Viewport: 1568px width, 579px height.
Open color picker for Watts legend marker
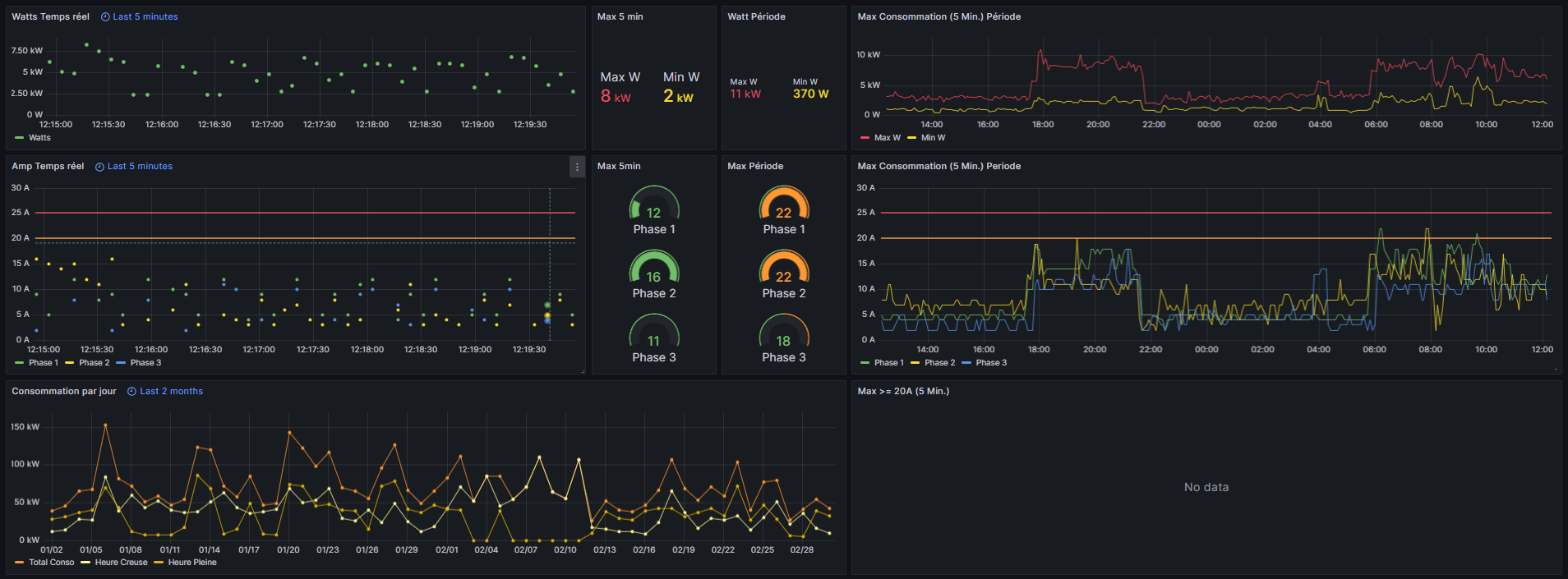20,138
